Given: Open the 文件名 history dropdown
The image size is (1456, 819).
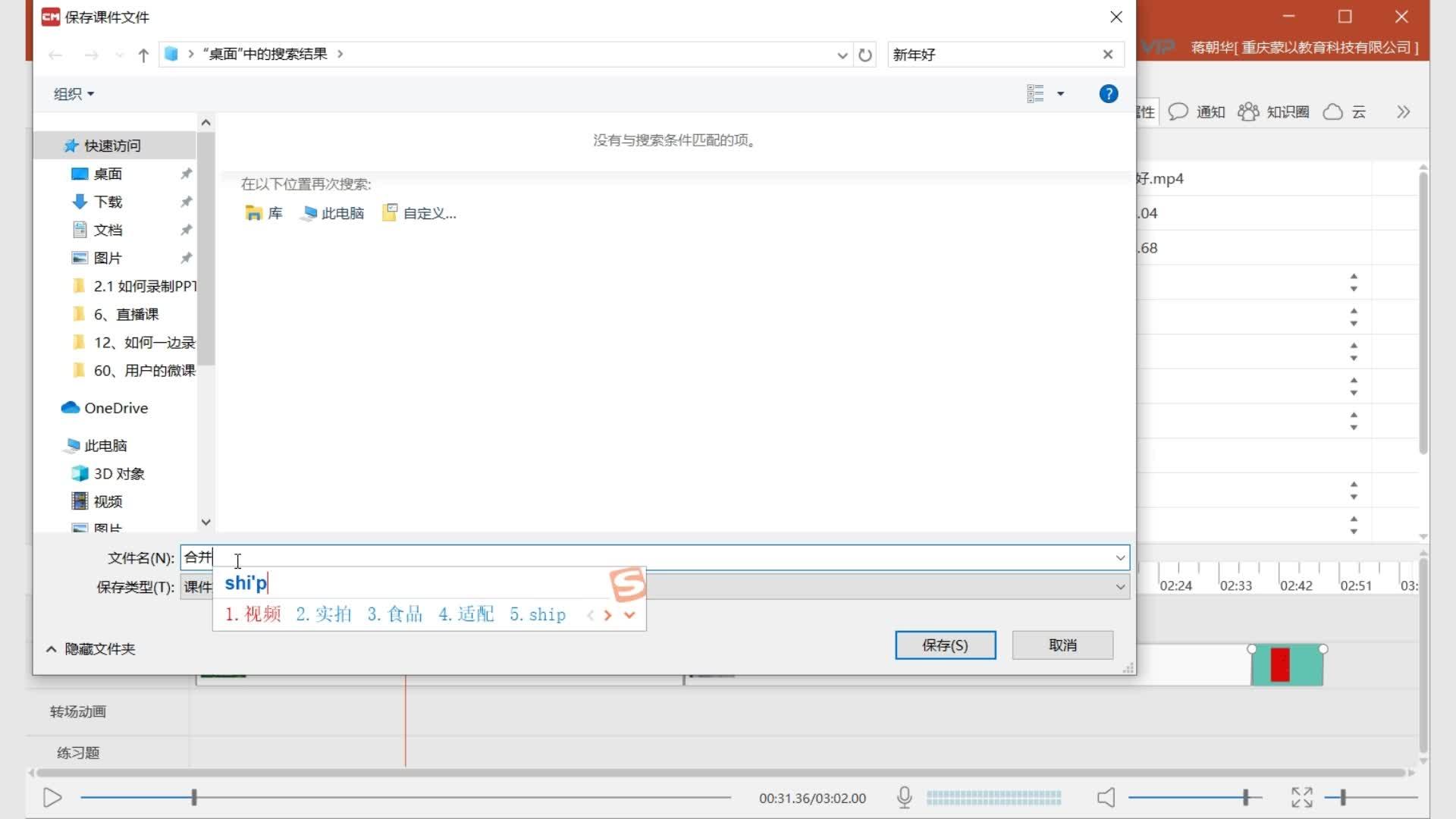Looking at the screenshot, I should tap(1120, 558).
